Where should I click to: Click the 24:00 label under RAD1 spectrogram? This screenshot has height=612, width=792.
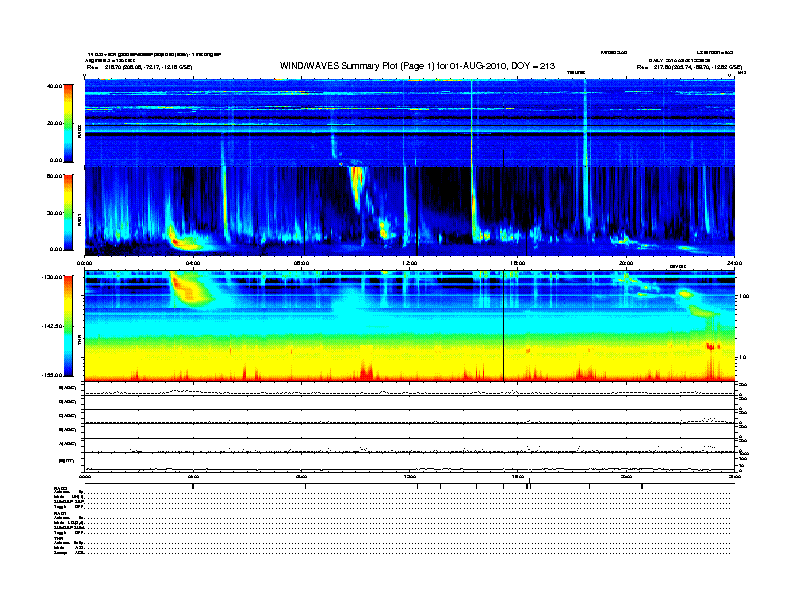(734, 263)
